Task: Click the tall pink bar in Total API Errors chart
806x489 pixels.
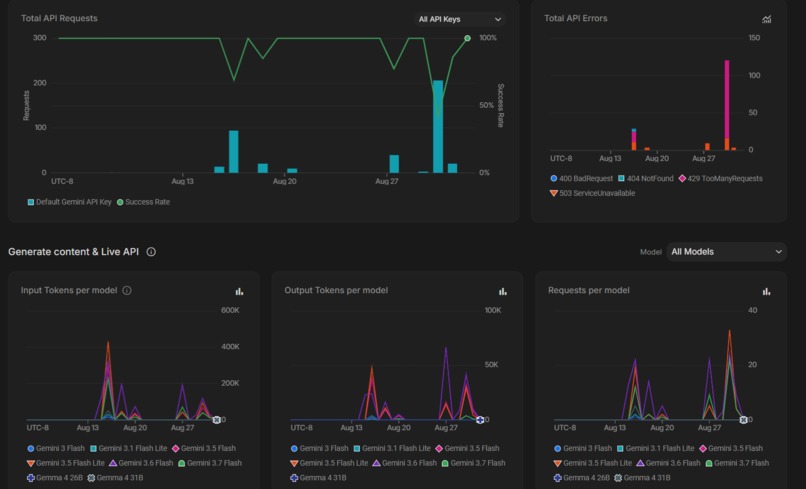Action: coord(727,100)
